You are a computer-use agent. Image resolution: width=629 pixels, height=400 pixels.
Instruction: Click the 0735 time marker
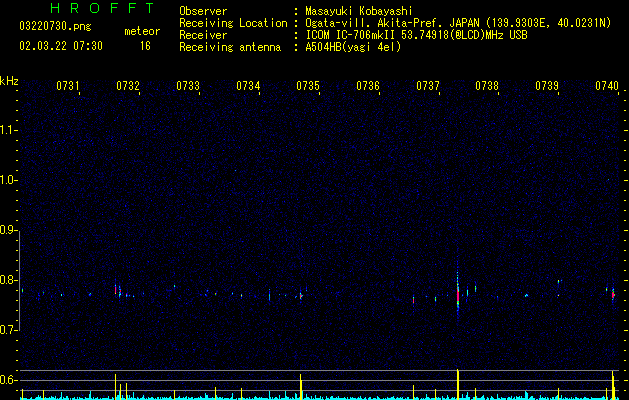308,85
